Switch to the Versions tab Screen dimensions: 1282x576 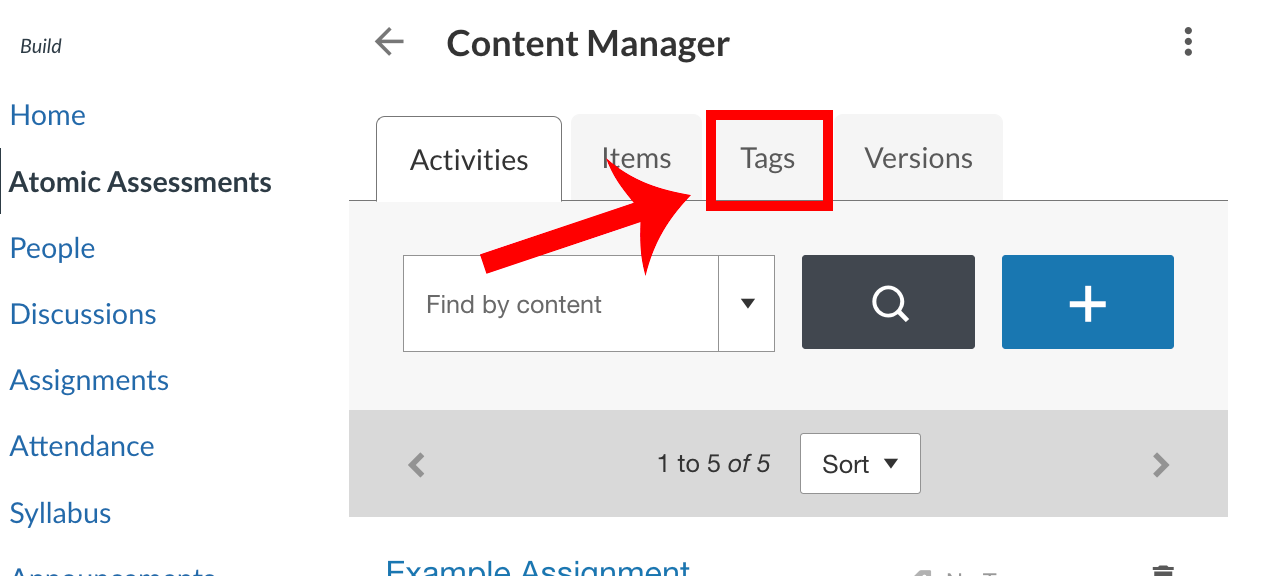pos(917,158)
